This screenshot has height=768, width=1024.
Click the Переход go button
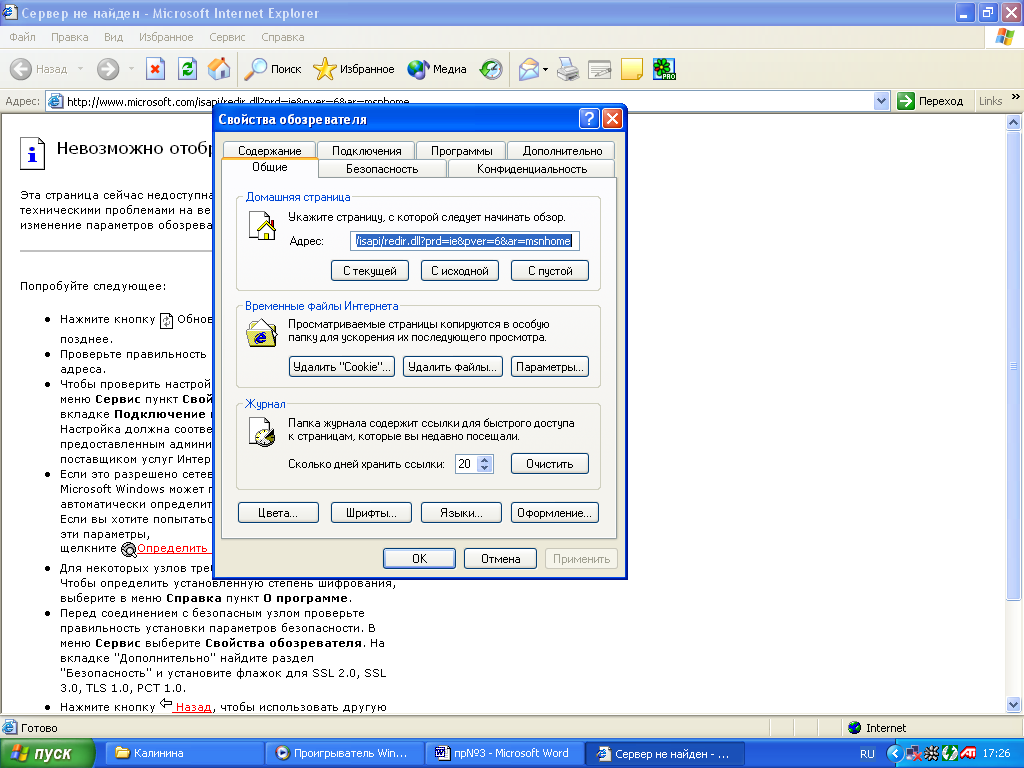tap(931, 101)
